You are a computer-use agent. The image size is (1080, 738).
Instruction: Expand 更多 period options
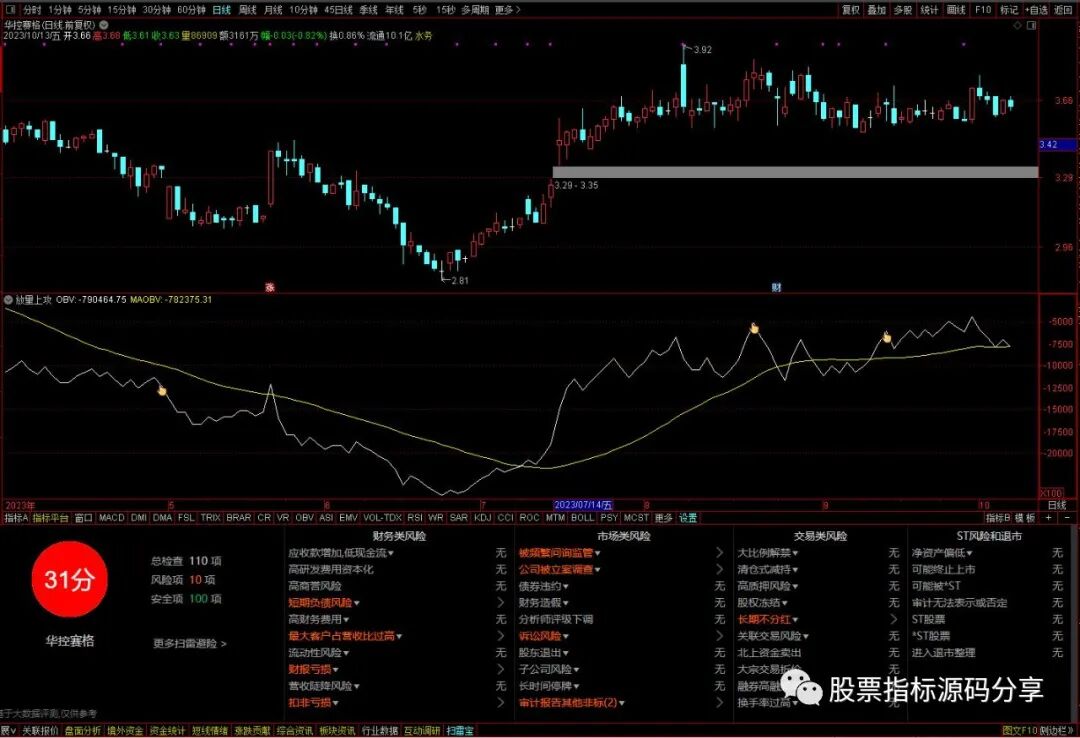coord(507,10)
